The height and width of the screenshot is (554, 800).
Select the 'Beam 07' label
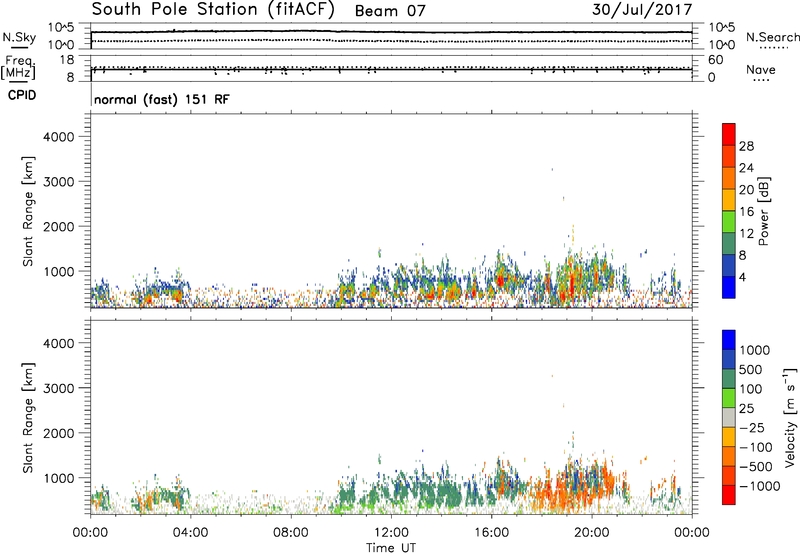(390, 11)
